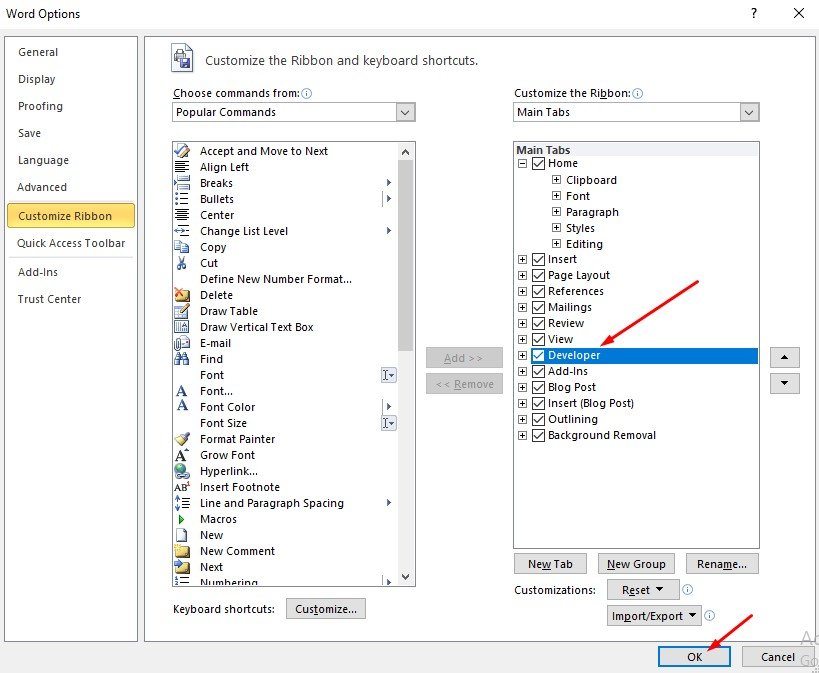
Task: Click the Copy command icon
Action: coord(182,247)
